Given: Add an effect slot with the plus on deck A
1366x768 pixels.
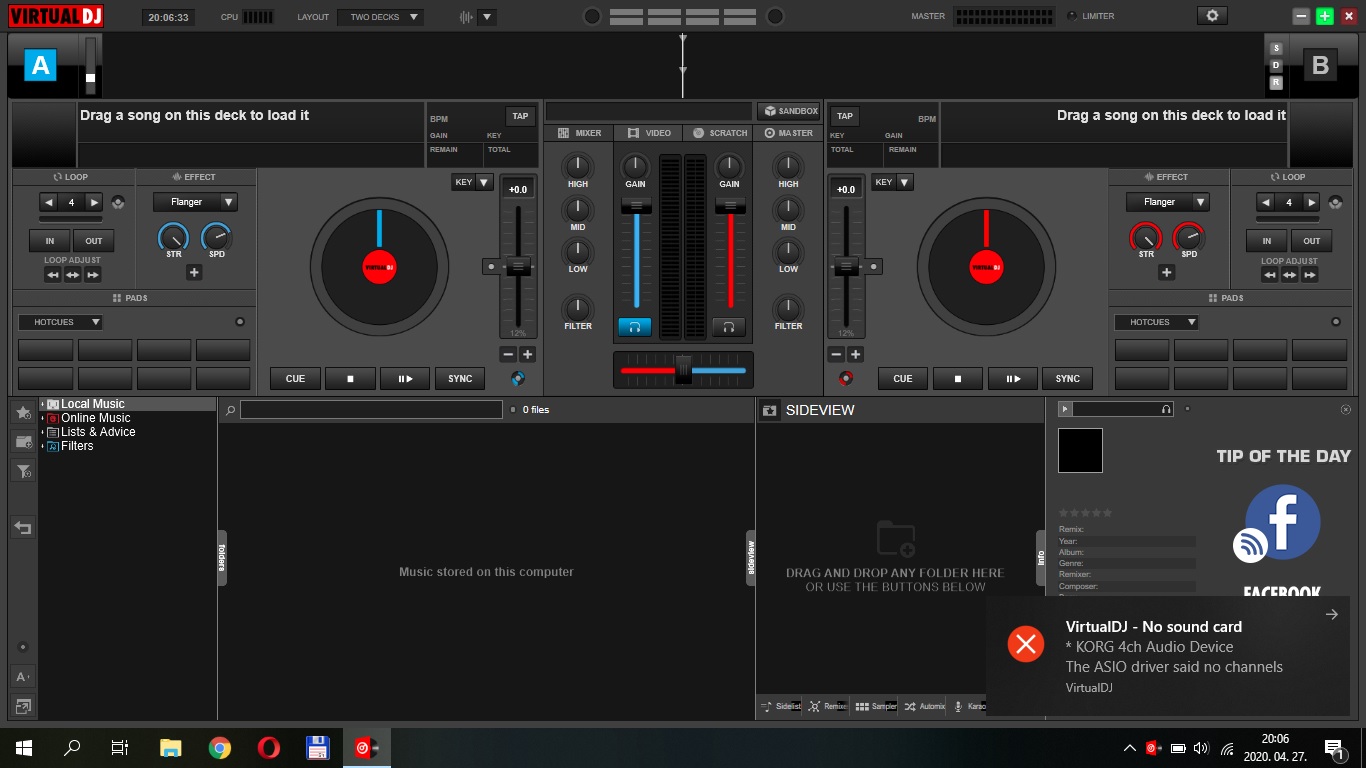Looking at the screenshot, I should pyautogui.click(x=194, y=272).
